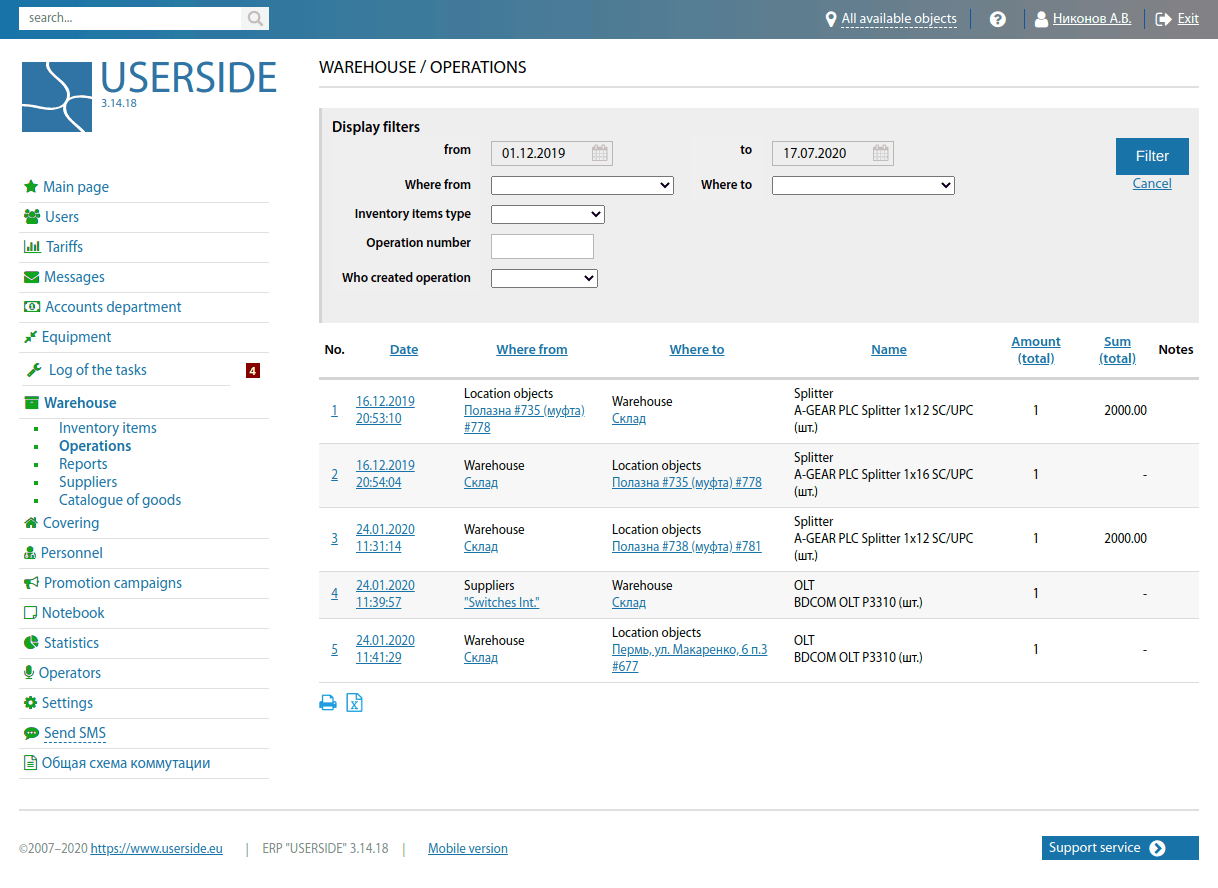Open calendar icon for the 'from' date
Image resolution: width=1218 pixels, height=888 pixels.
(x=600, y=153)
